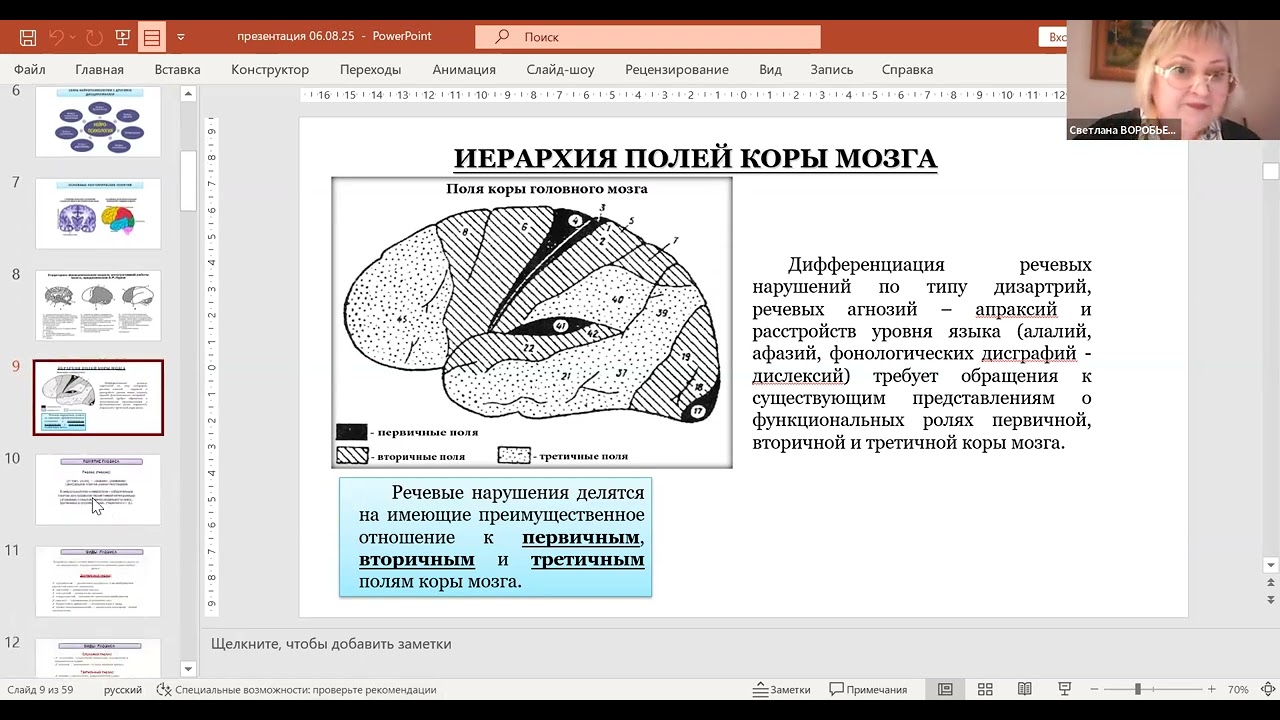Screen dimensions: 1280x720
Task: Click the 70% zoom level
Action: click(x=1238, y=690)
